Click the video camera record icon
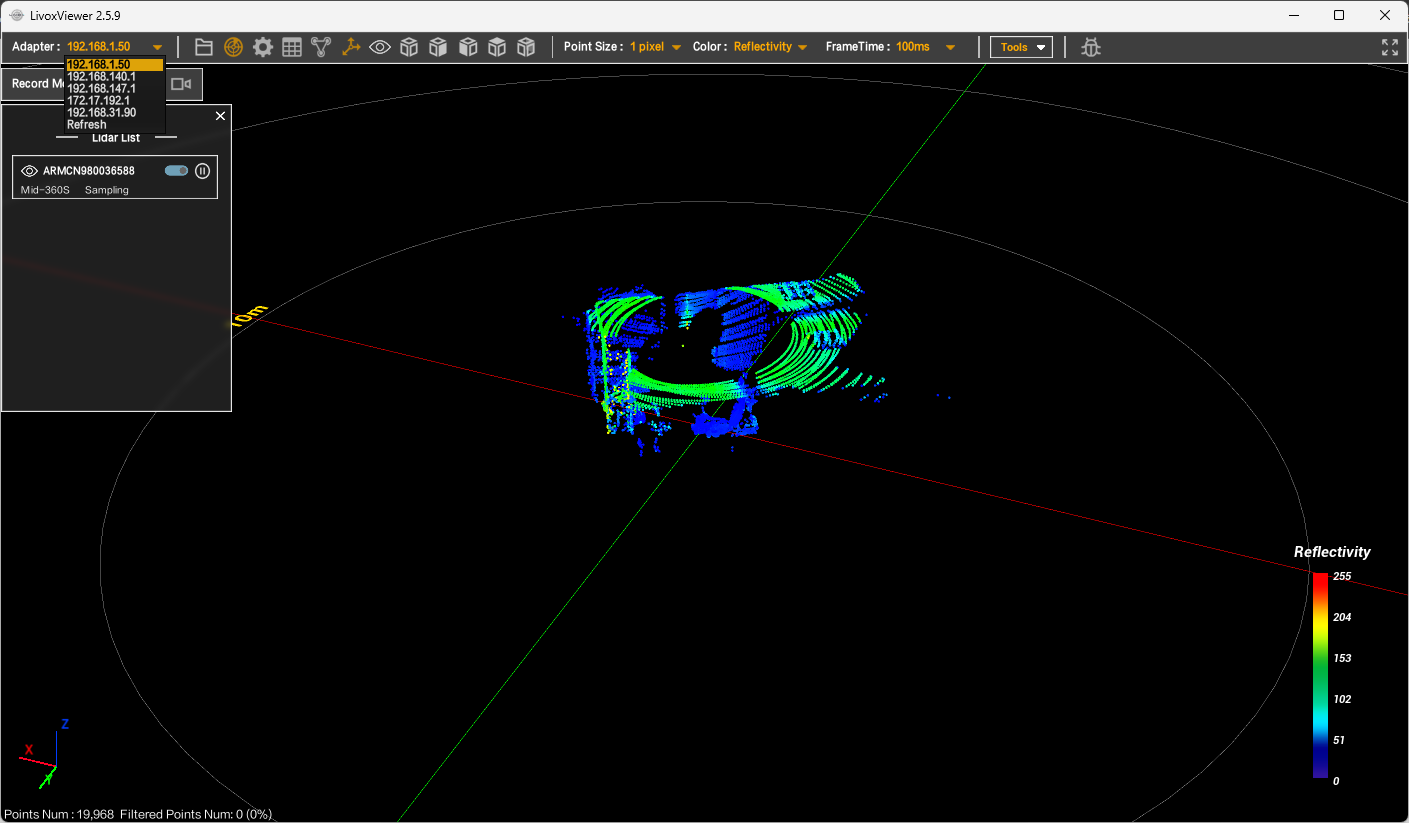Viewport: 1409px width, 823px height. pos(181,84)
